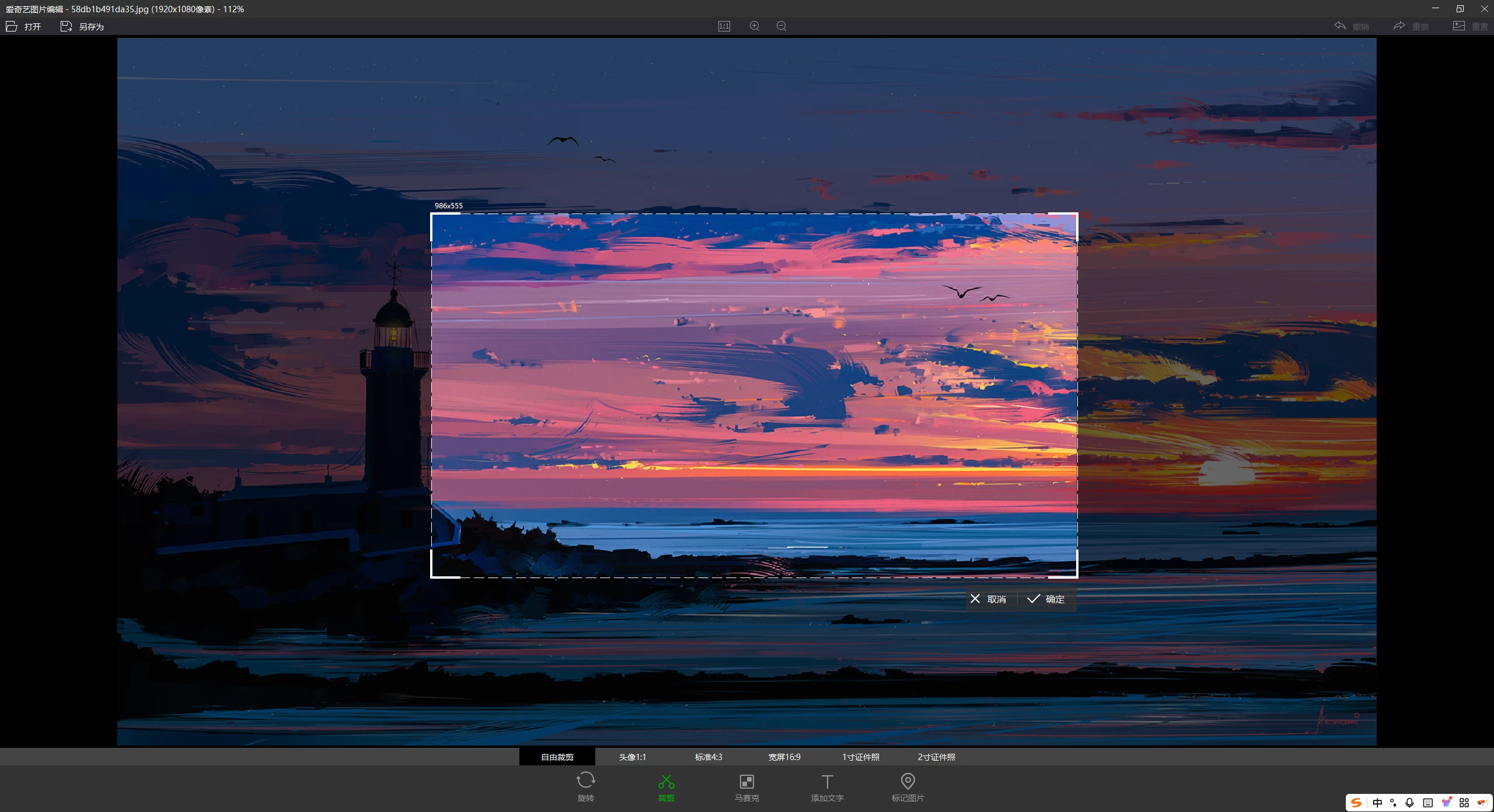Select the Crop scissors tool
1494x812 pixels.
point(666,782)
